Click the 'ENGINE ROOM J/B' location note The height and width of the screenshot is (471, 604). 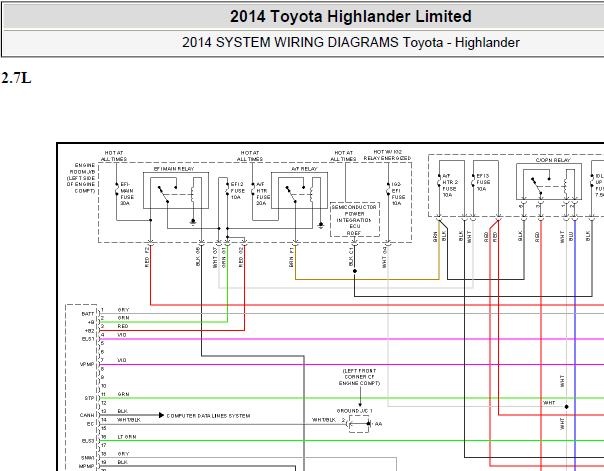pos(81,178)
